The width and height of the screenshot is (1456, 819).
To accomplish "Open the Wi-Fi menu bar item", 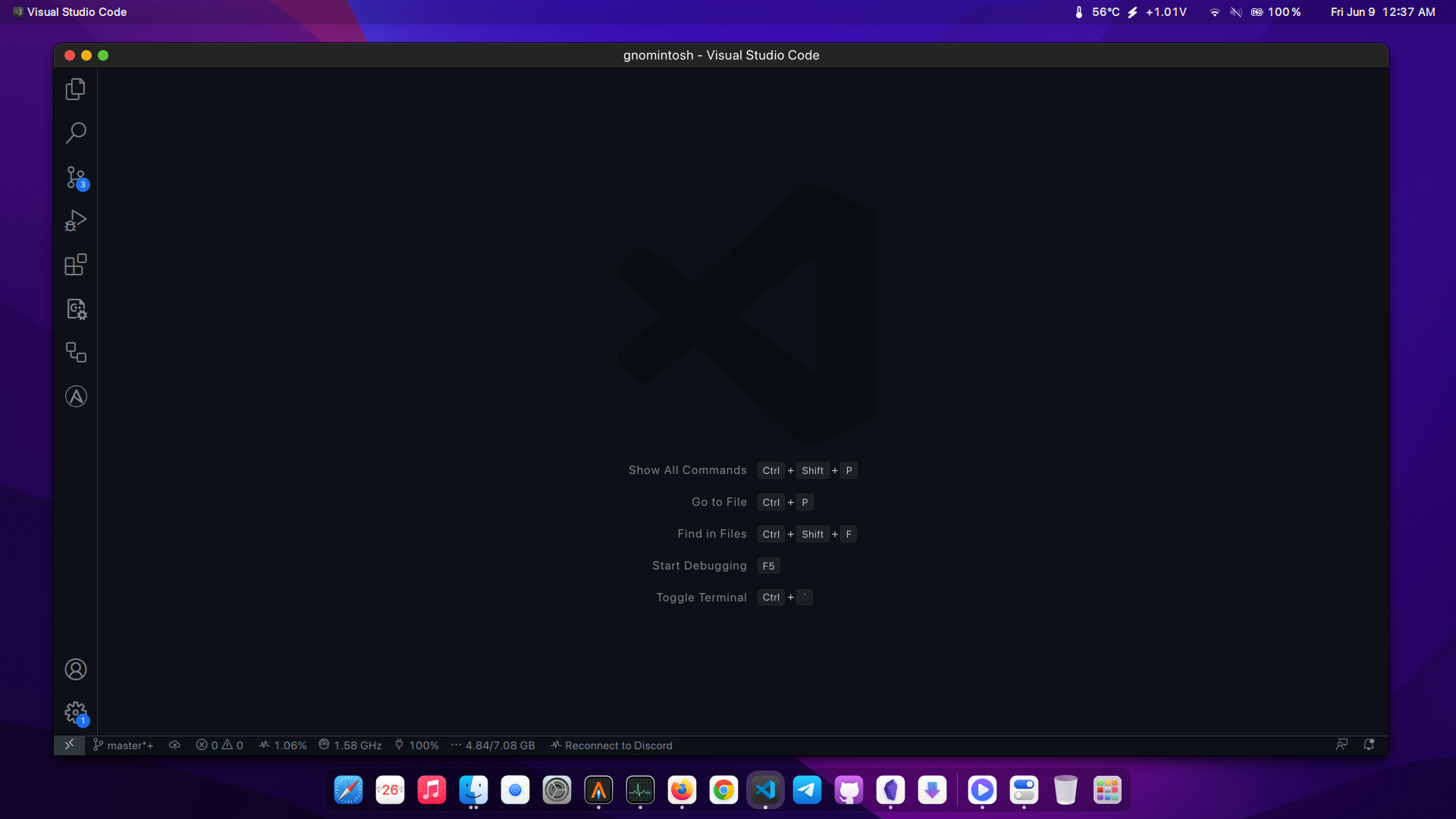I will click(x=1214, y=12).
